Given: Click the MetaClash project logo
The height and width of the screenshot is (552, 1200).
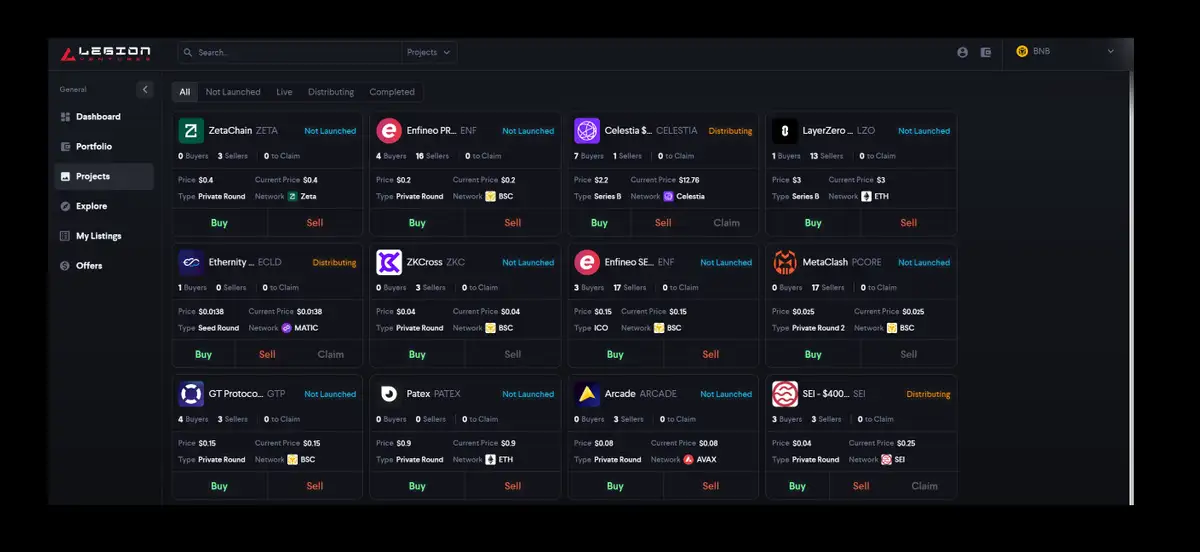Looking at the screenshot, I should tap(785, 263).
